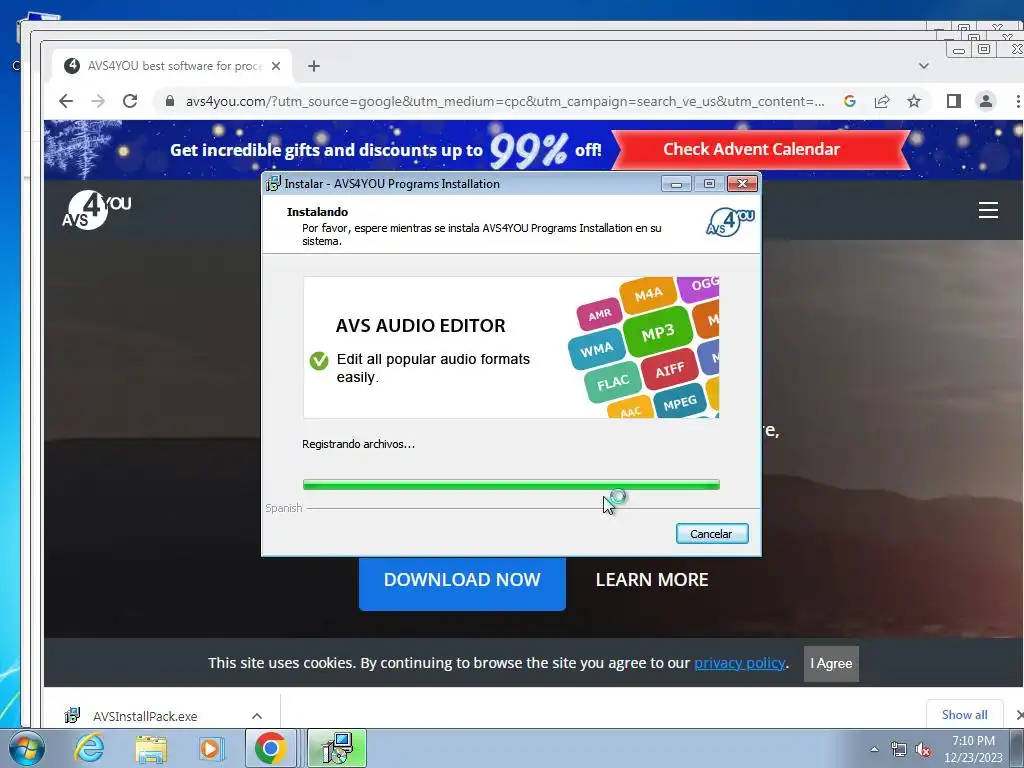Click the AVS4YOU website logo
Viewport: 1024px width, 768px height.
coord(97,210)
